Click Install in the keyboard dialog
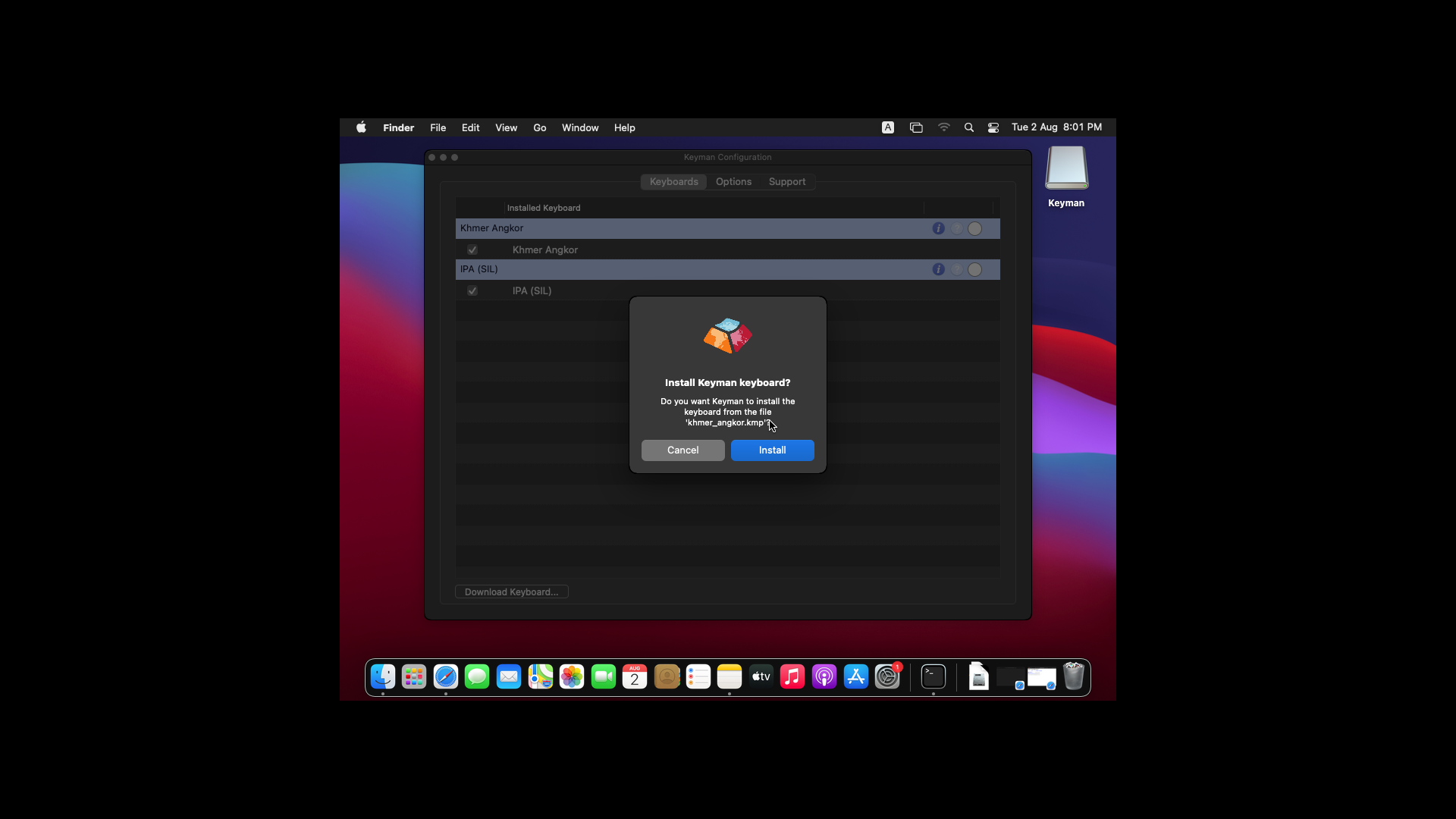1456x819 pixels. 772,450
